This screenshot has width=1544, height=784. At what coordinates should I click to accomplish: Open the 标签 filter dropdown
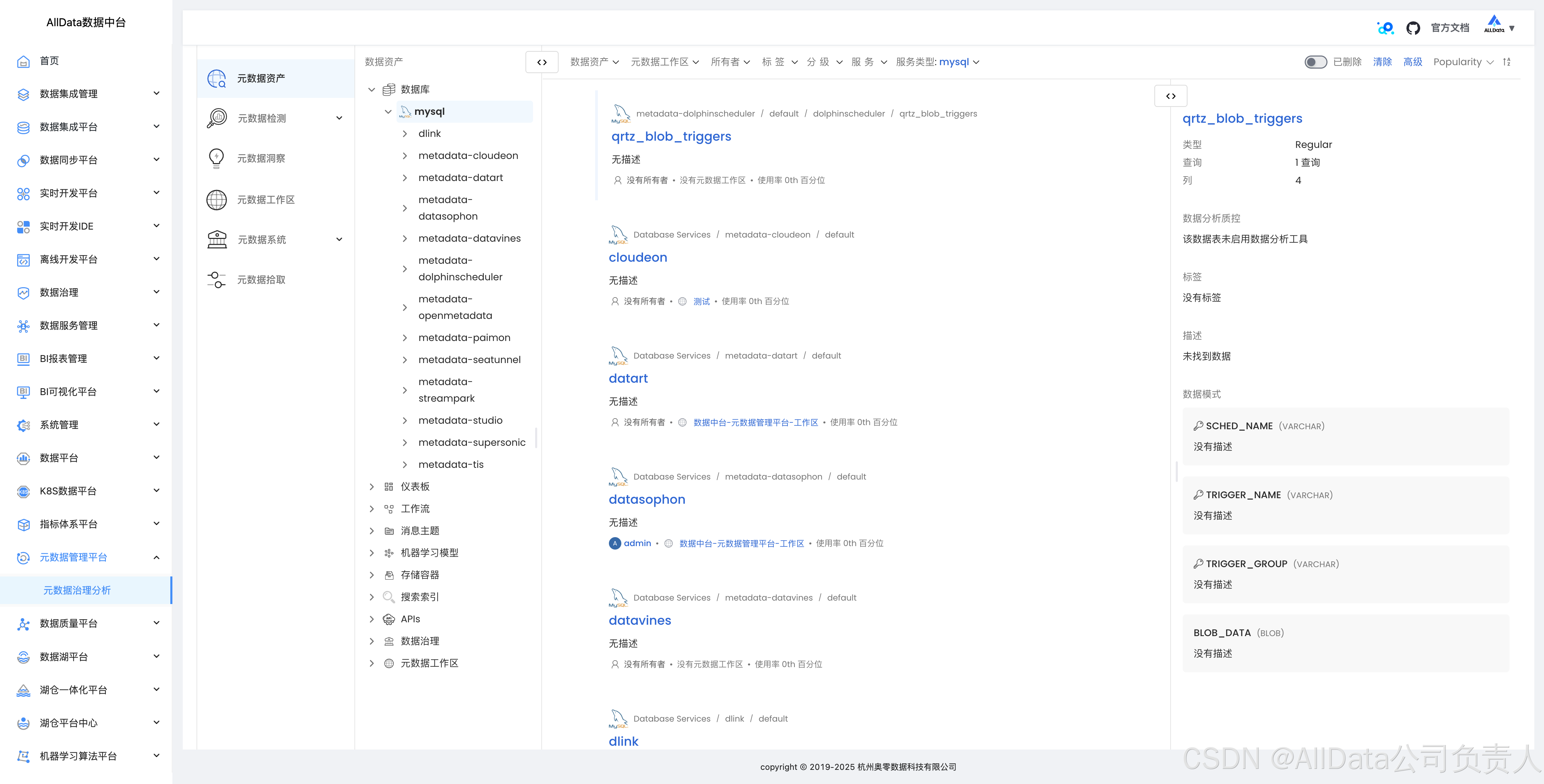(780, 62)
